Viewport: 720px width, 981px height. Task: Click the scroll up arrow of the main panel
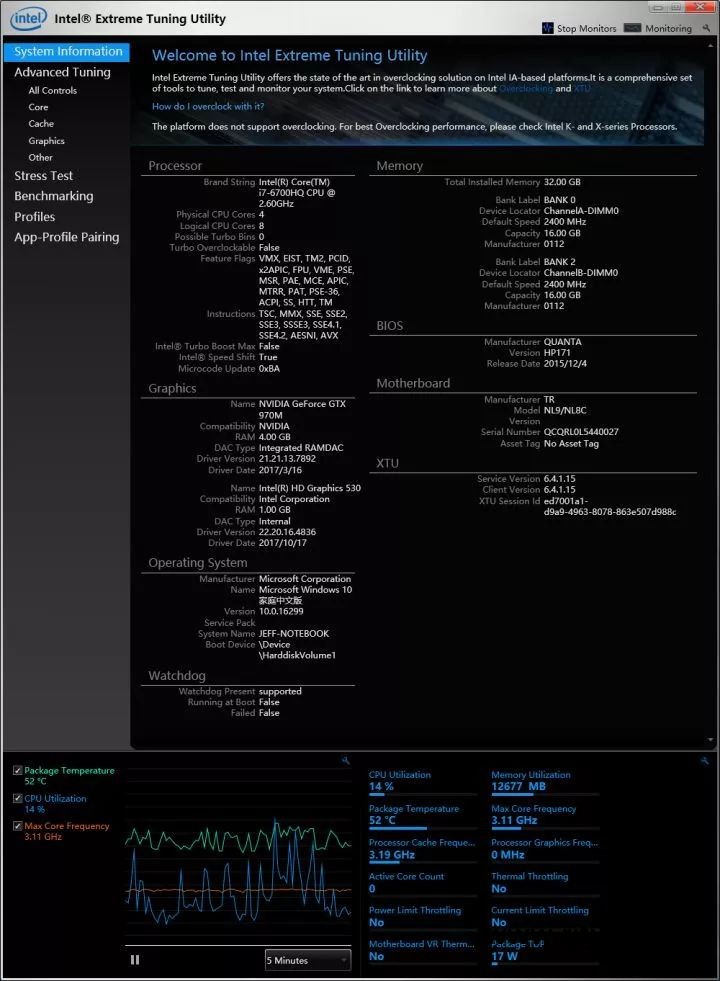(x=711, y=46)
